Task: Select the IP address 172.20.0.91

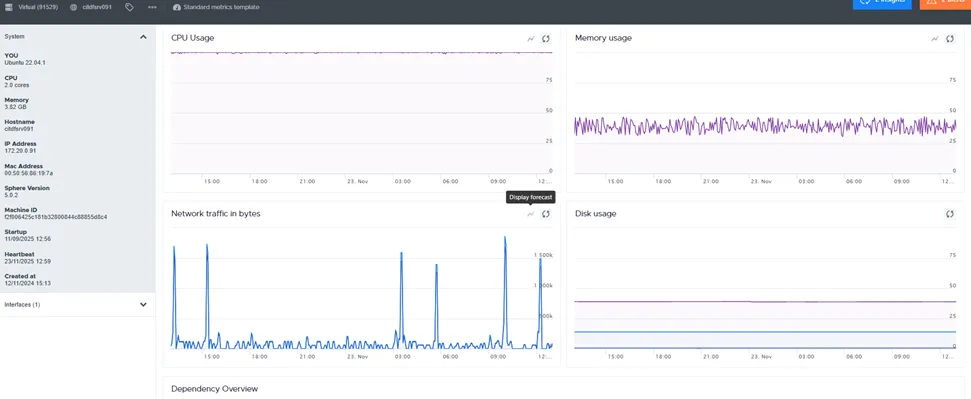Action: 20,151
